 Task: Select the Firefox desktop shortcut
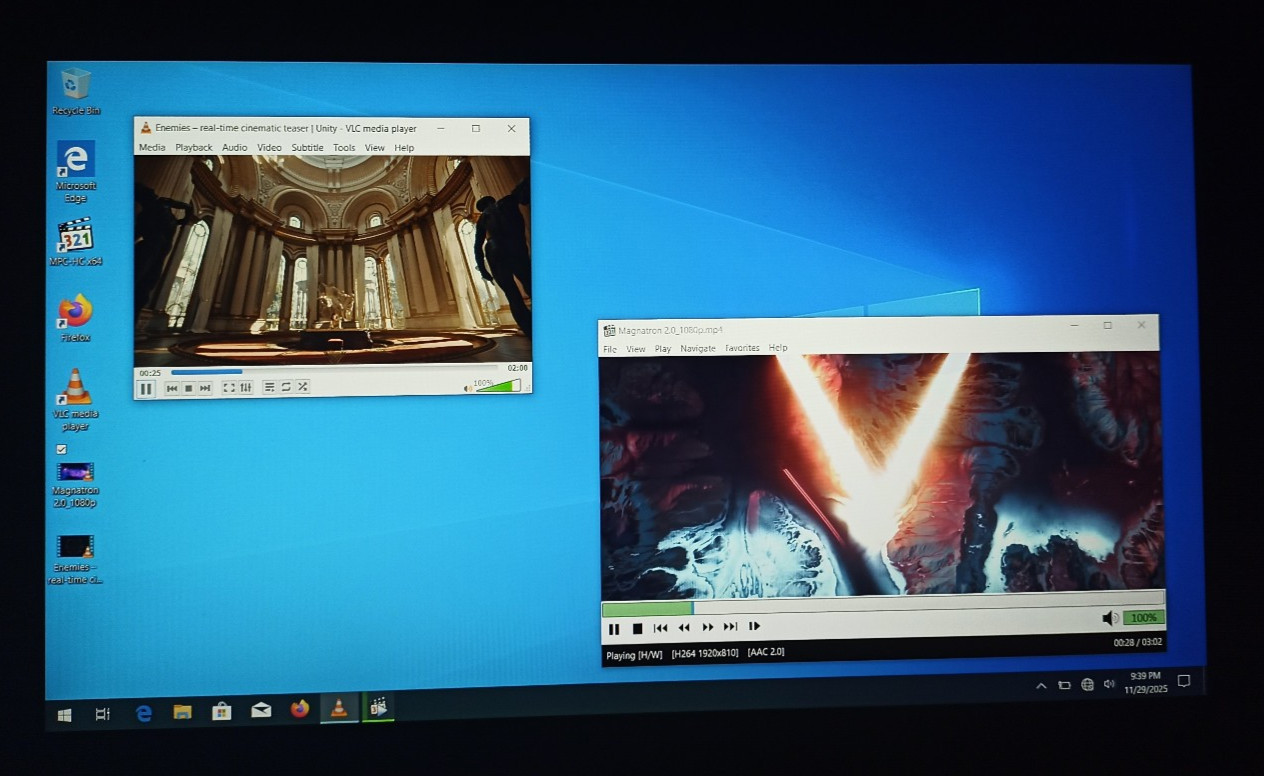tap(75, 318)
